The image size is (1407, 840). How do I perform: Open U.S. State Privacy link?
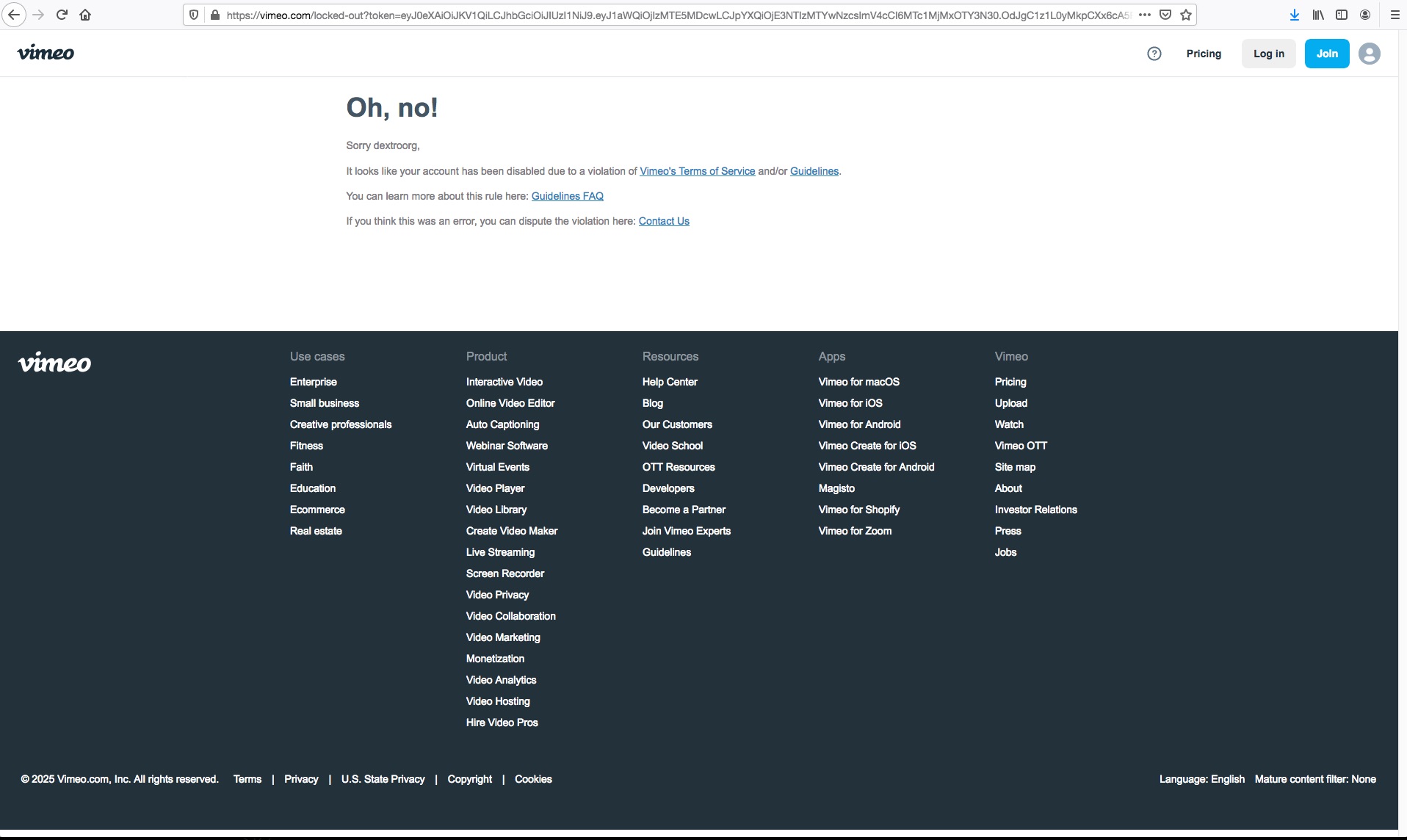(x=383, y=779)
